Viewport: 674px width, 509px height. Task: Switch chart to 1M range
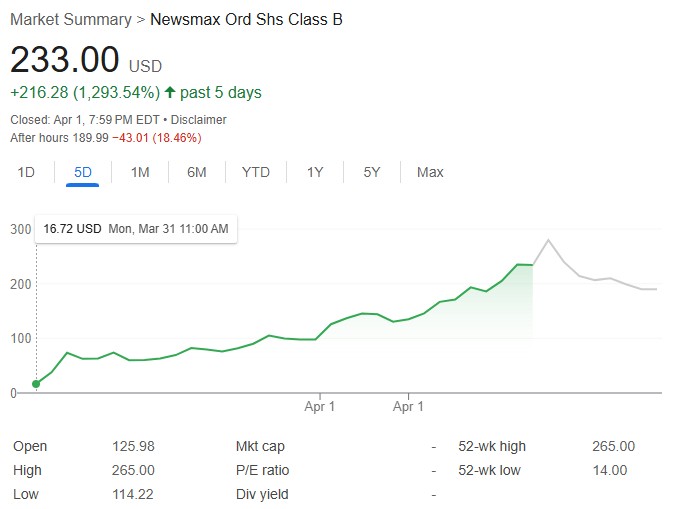[x=140, y=172]
